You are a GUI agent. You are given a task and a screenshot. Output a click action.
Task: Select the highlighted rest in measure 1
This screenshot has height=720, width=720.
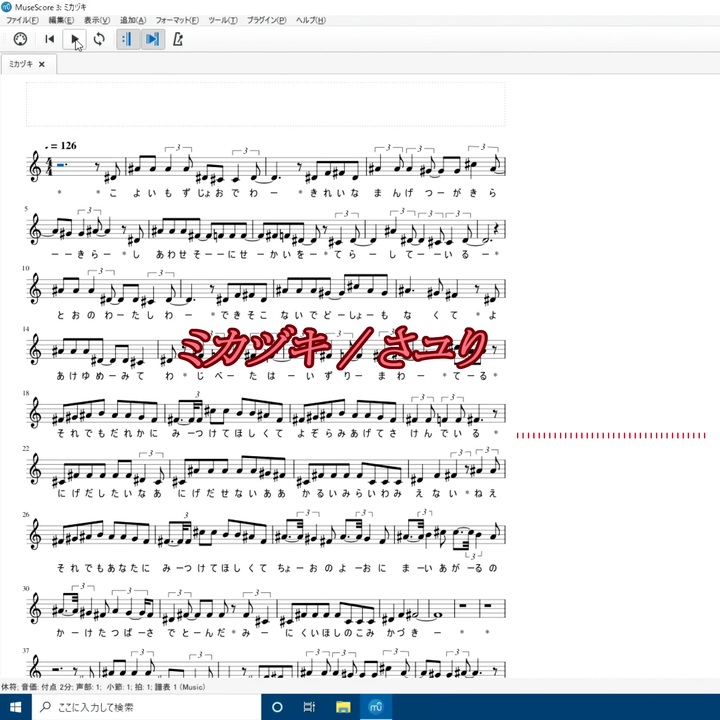[61, 164]
